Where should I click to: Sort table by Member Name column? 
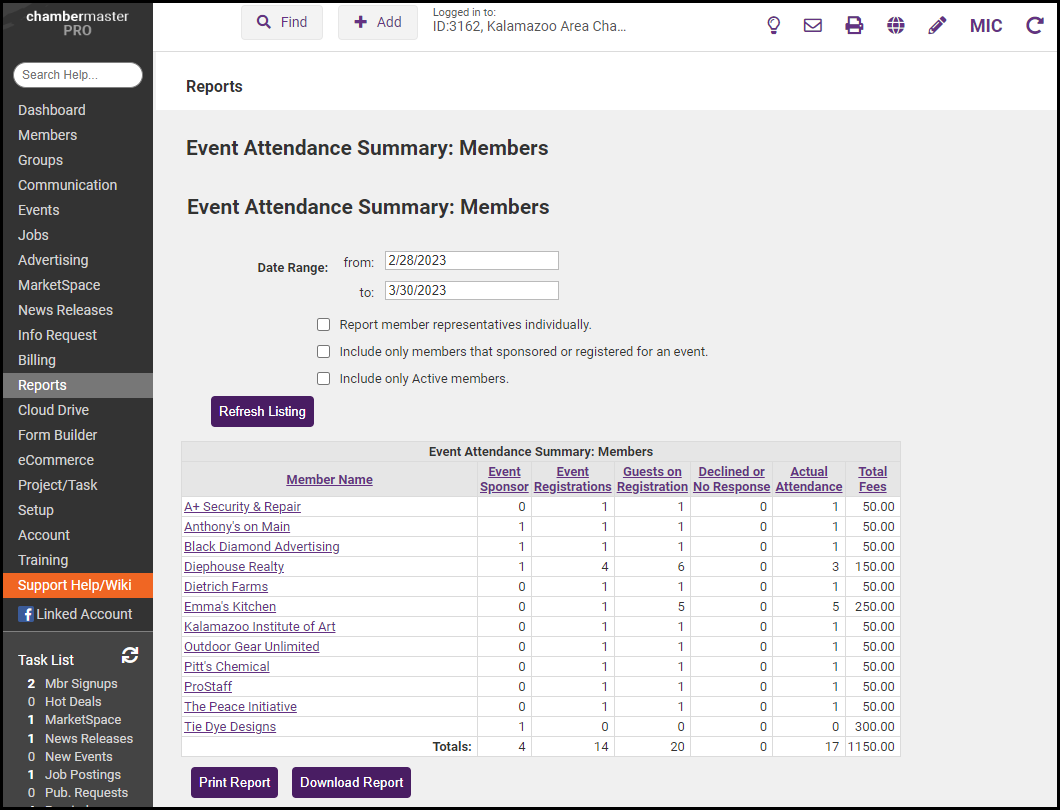click(x=329, y=480)
